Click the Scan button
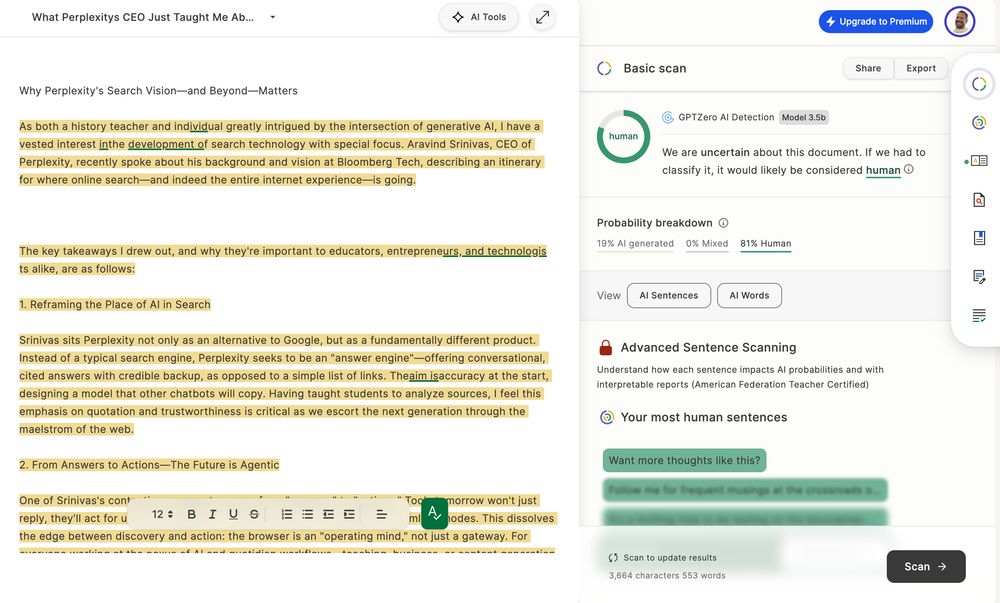 925,567
